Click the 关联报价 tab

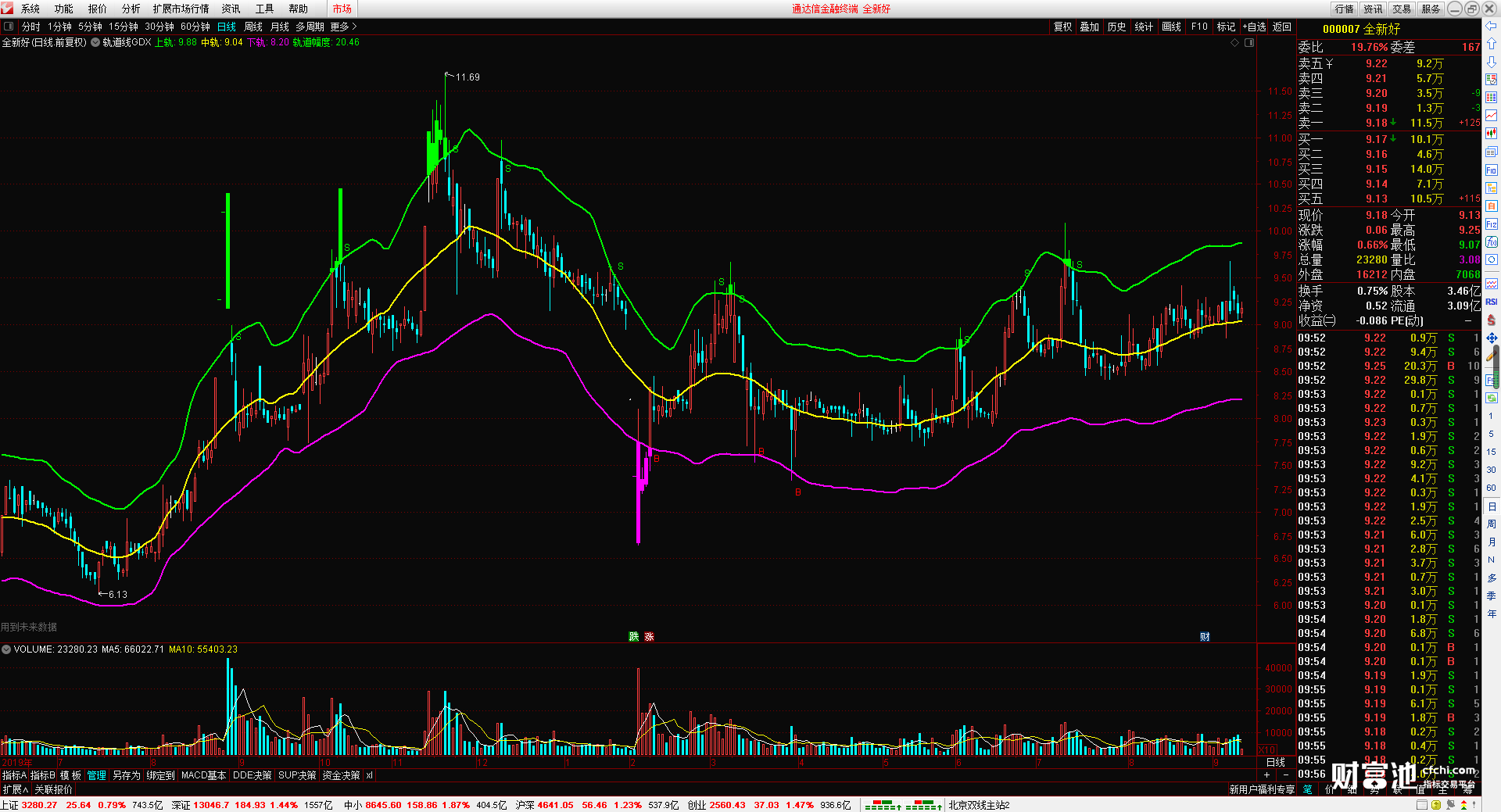53,789
